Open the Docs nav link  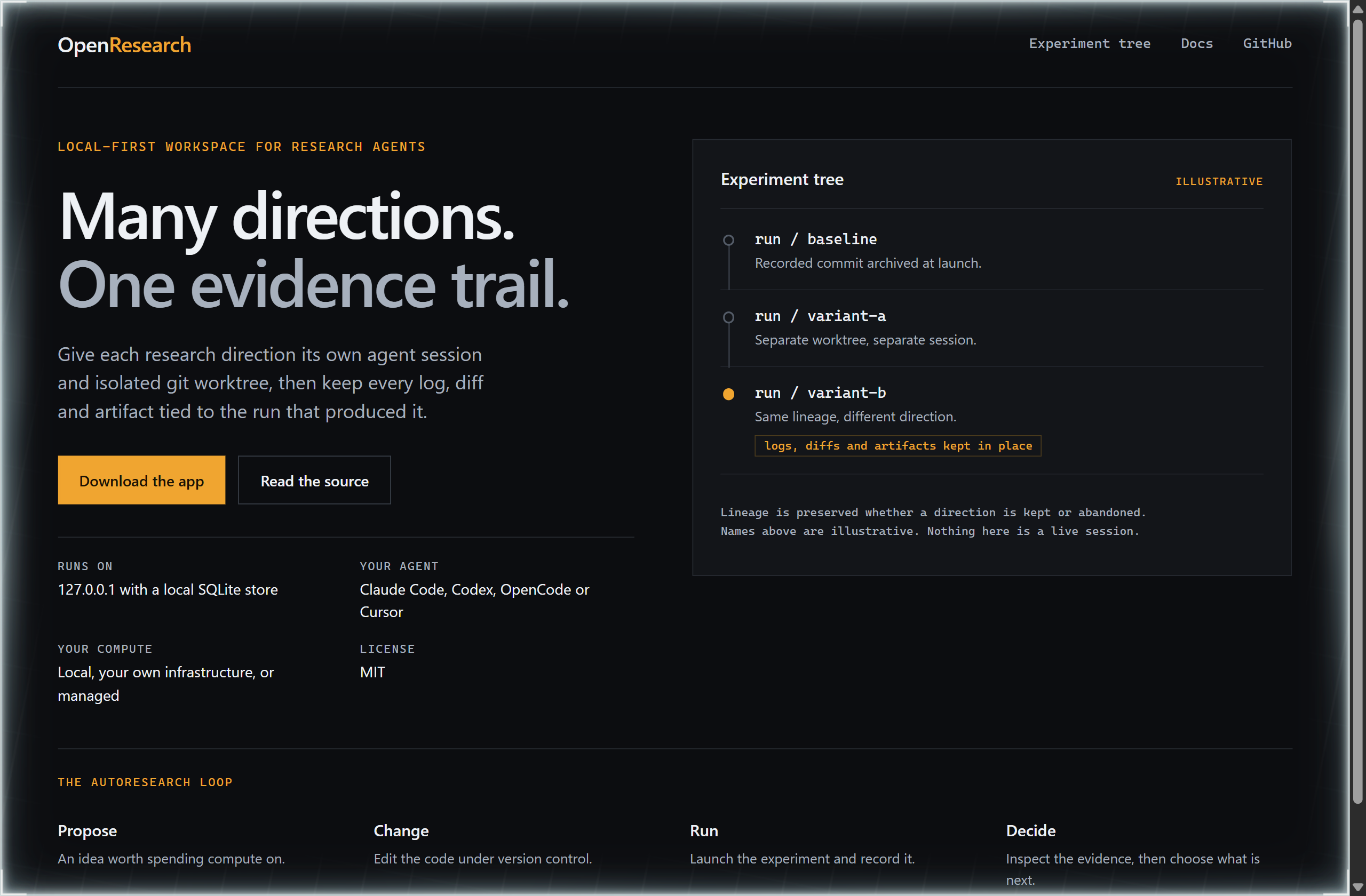coord(1196,44)
